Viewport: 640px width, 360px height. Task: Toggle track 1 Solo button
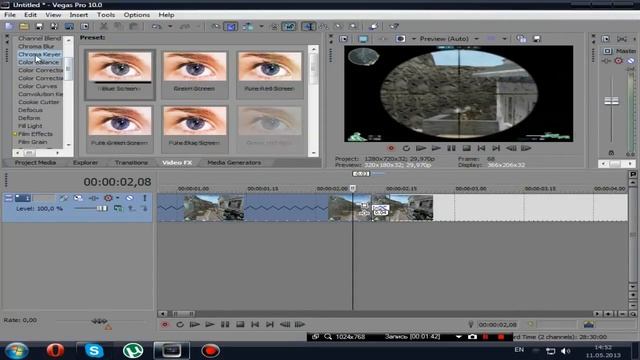pyautogui.click(x=144, y=198)
